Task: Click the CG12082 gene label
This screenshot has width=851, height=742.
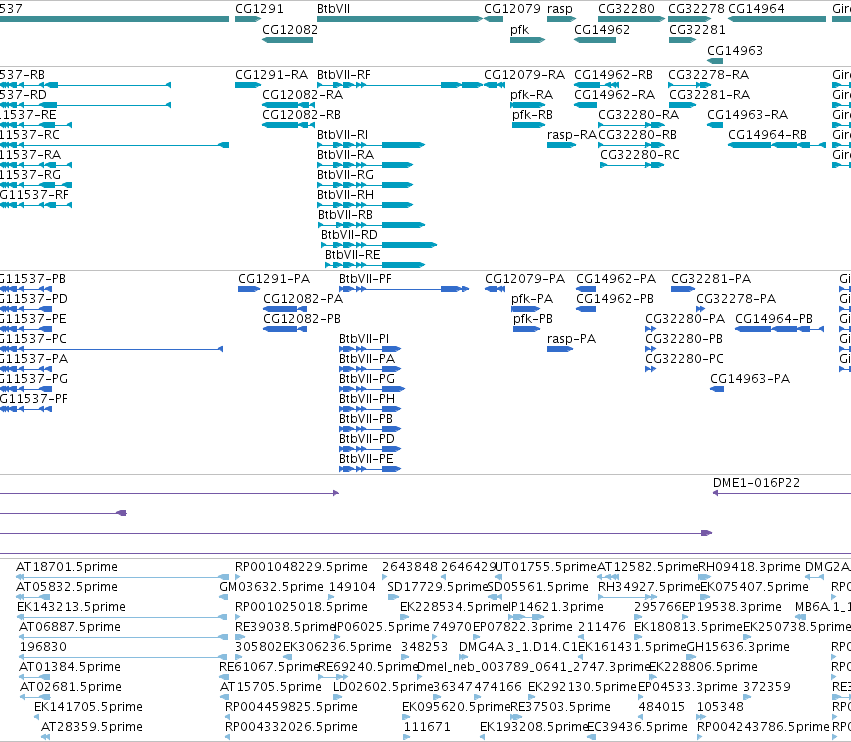Action: tap(290, 29)
